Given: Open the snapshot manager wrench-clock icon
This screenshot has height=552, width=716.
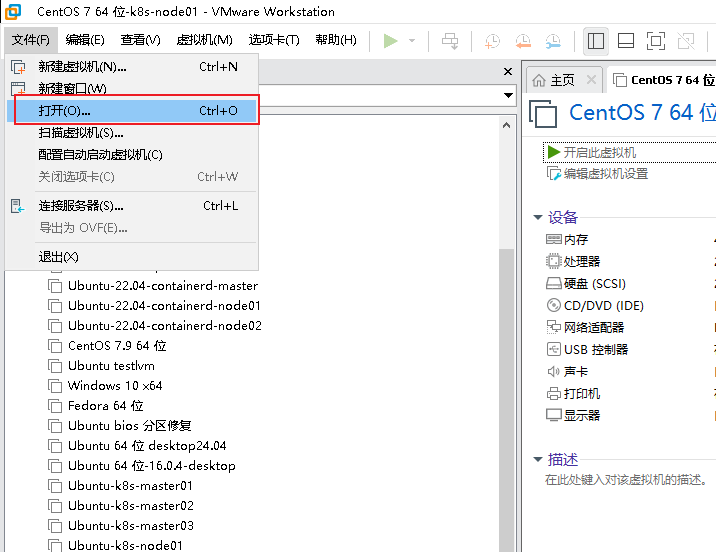Looking at the screenshot, I should tap(553, 41).
